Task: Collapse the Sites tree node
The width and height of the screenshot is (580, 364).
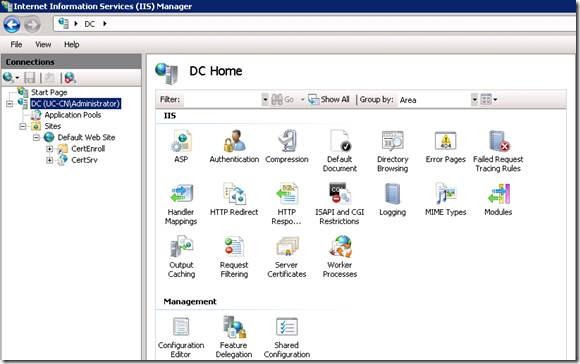Action: point(23,127)
